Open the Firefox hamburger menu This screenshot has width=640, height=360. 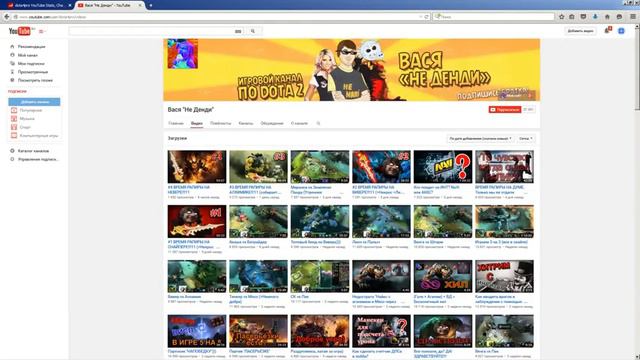(633, 17)
